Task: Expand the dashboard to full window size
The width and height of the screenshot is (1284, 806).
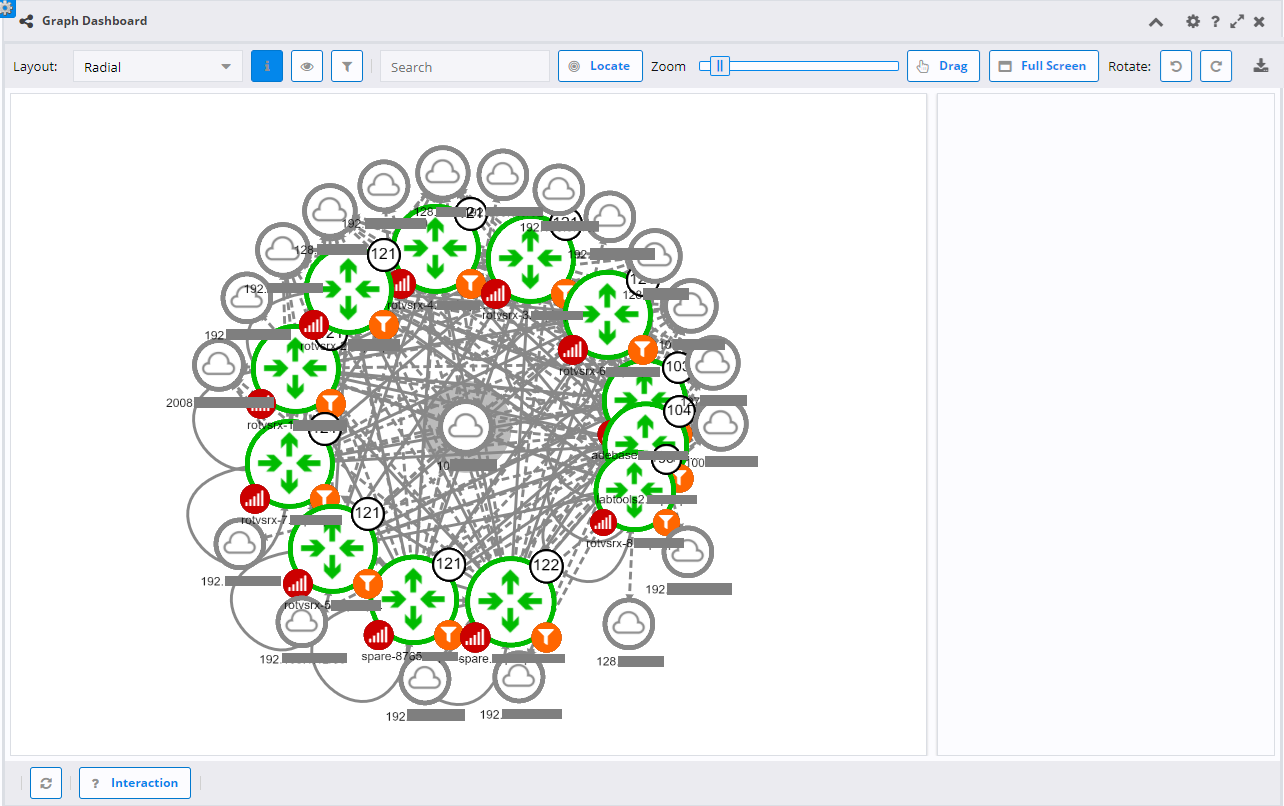Action: click(1237, 20)
